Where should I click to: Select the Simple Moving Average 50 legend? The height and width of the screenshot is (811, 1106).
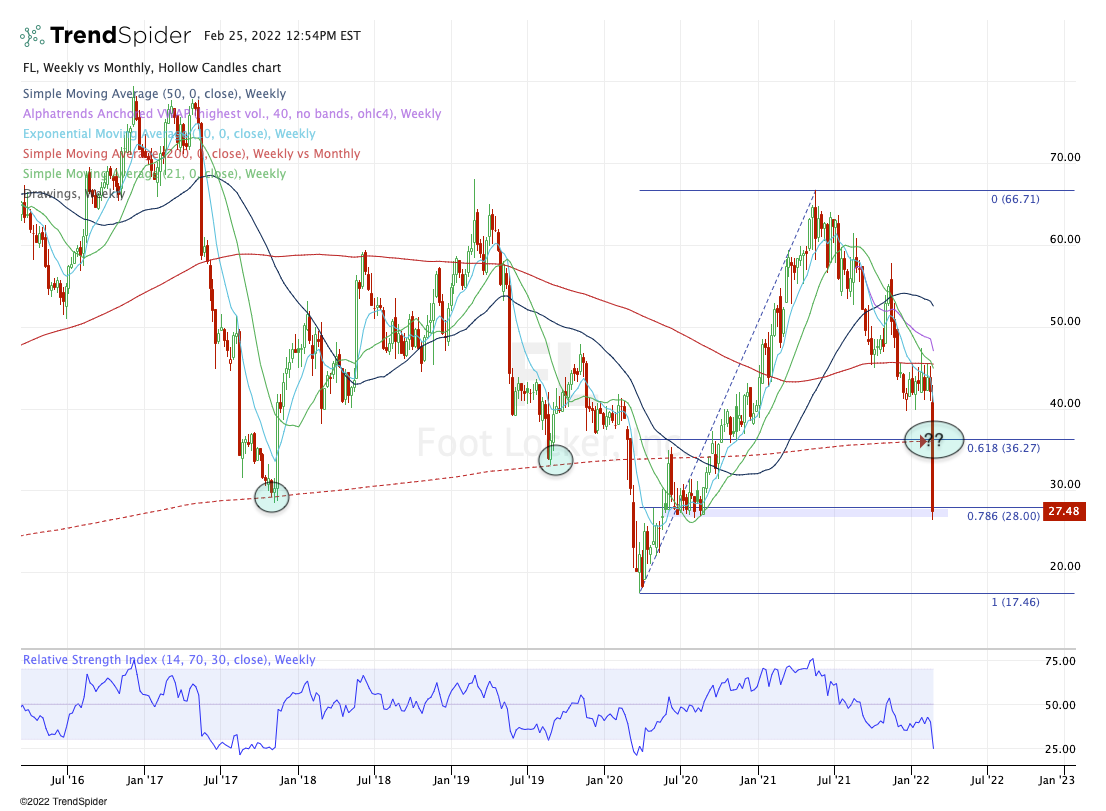tap(154, 94)
